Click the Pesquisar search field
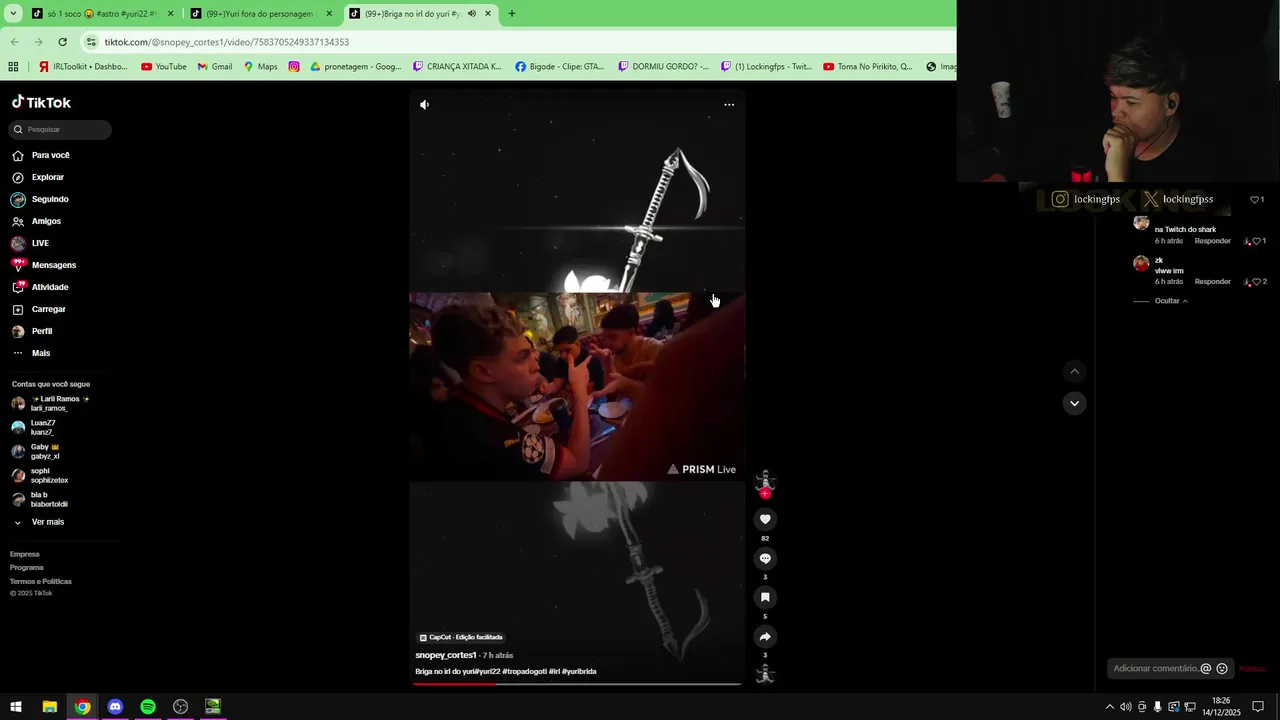 (61, 129)
